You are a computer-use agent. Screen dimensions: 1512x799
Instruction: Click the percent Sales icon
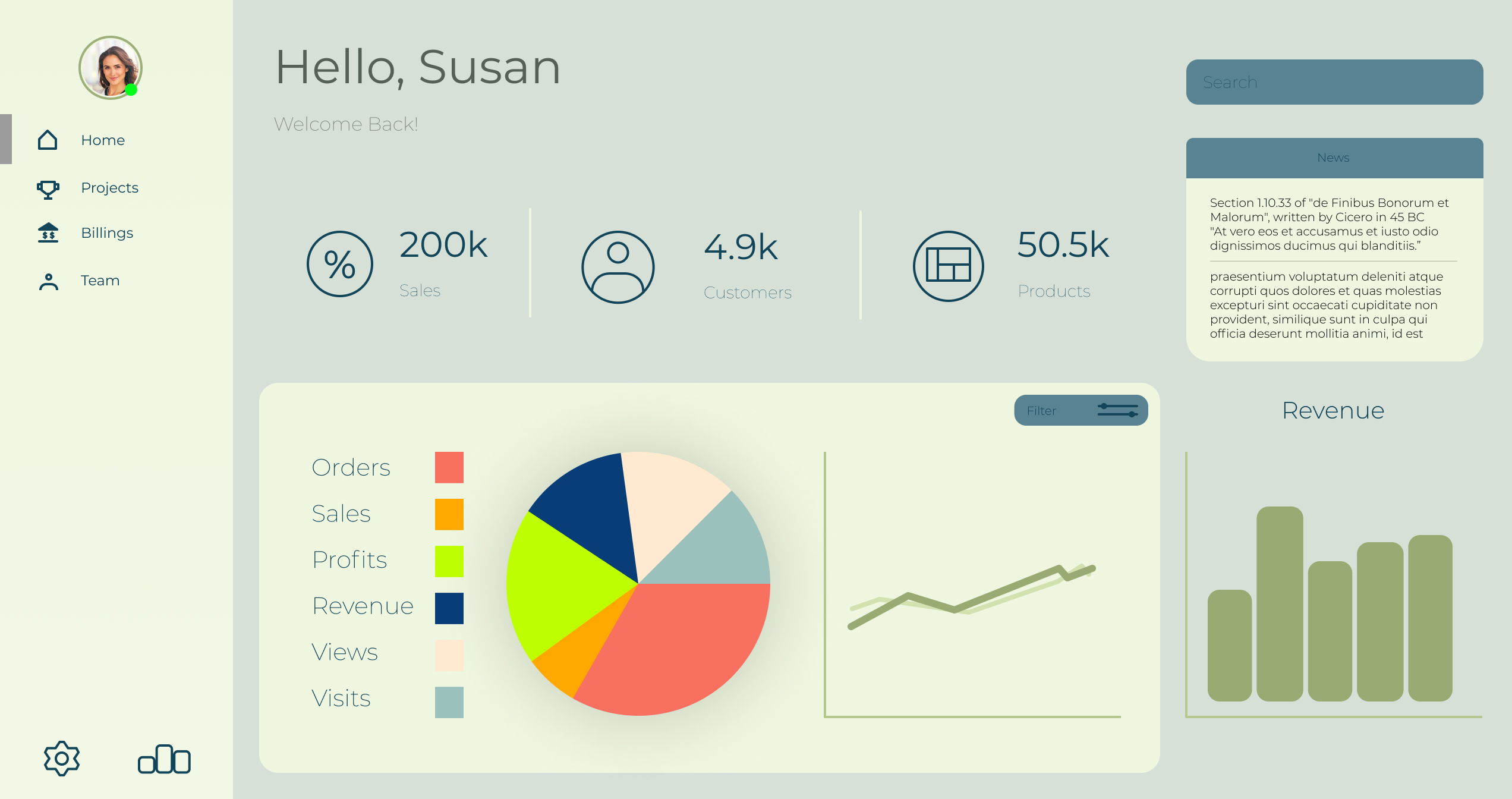(x=340, y=264)
